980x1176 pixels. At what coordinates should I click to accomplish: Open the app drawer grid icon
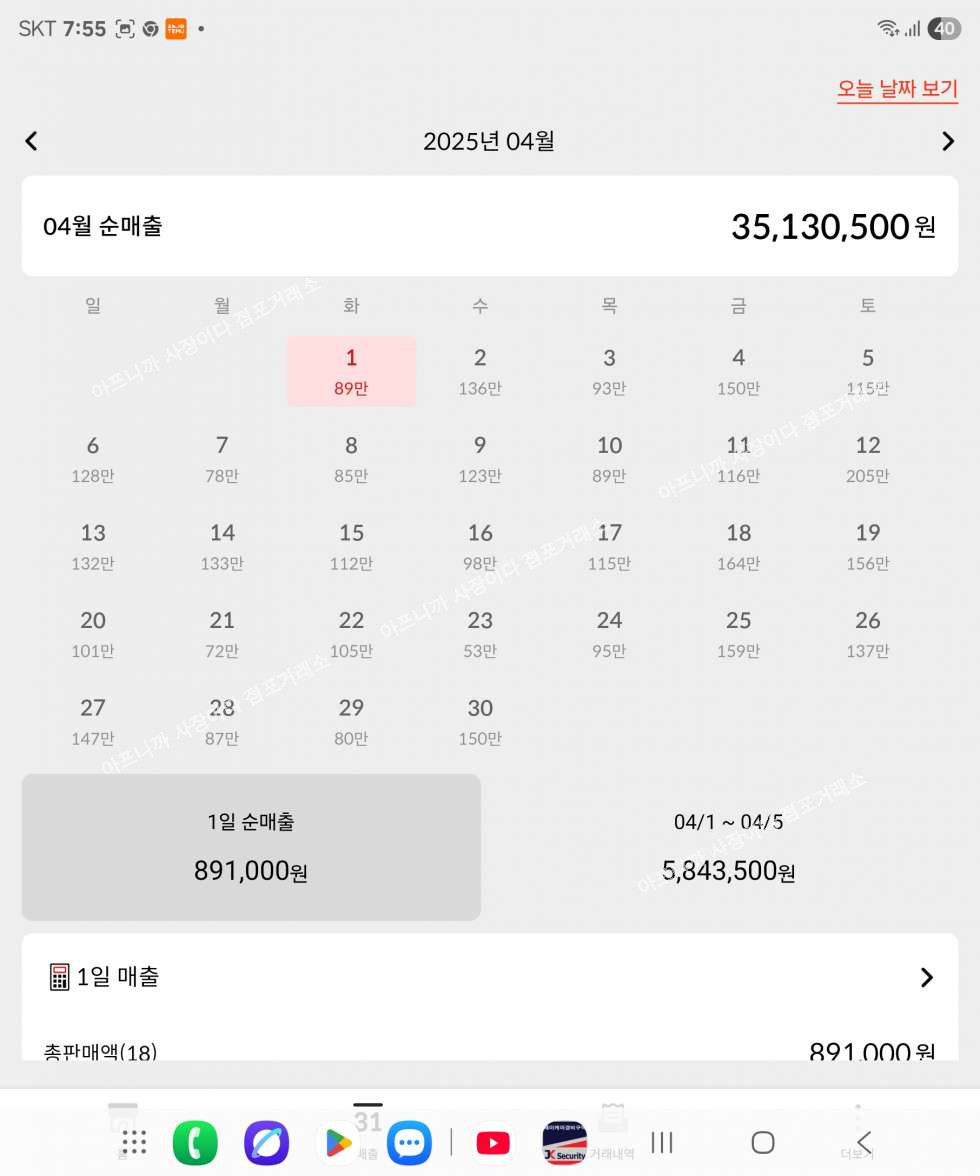coord(134,1142)
